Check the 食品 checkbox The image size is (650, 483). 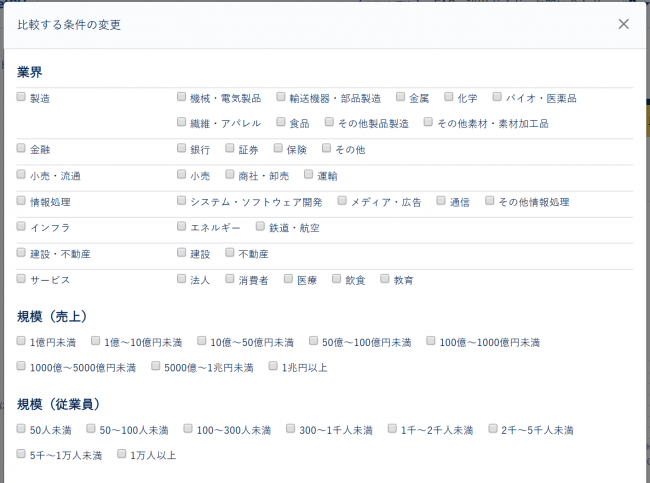281,122
